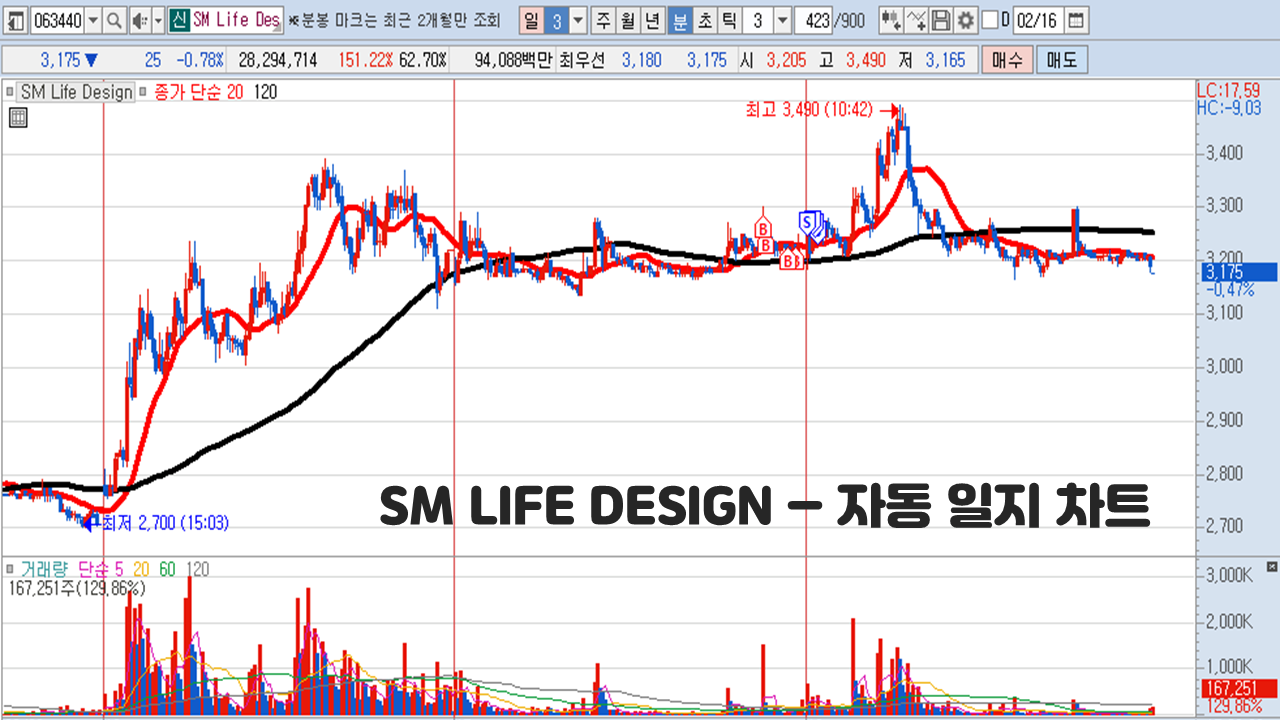Click the data grid icon under chart title
This screenshot has width=1280, height=720.
pyautogui.click(x=18, y=118)
